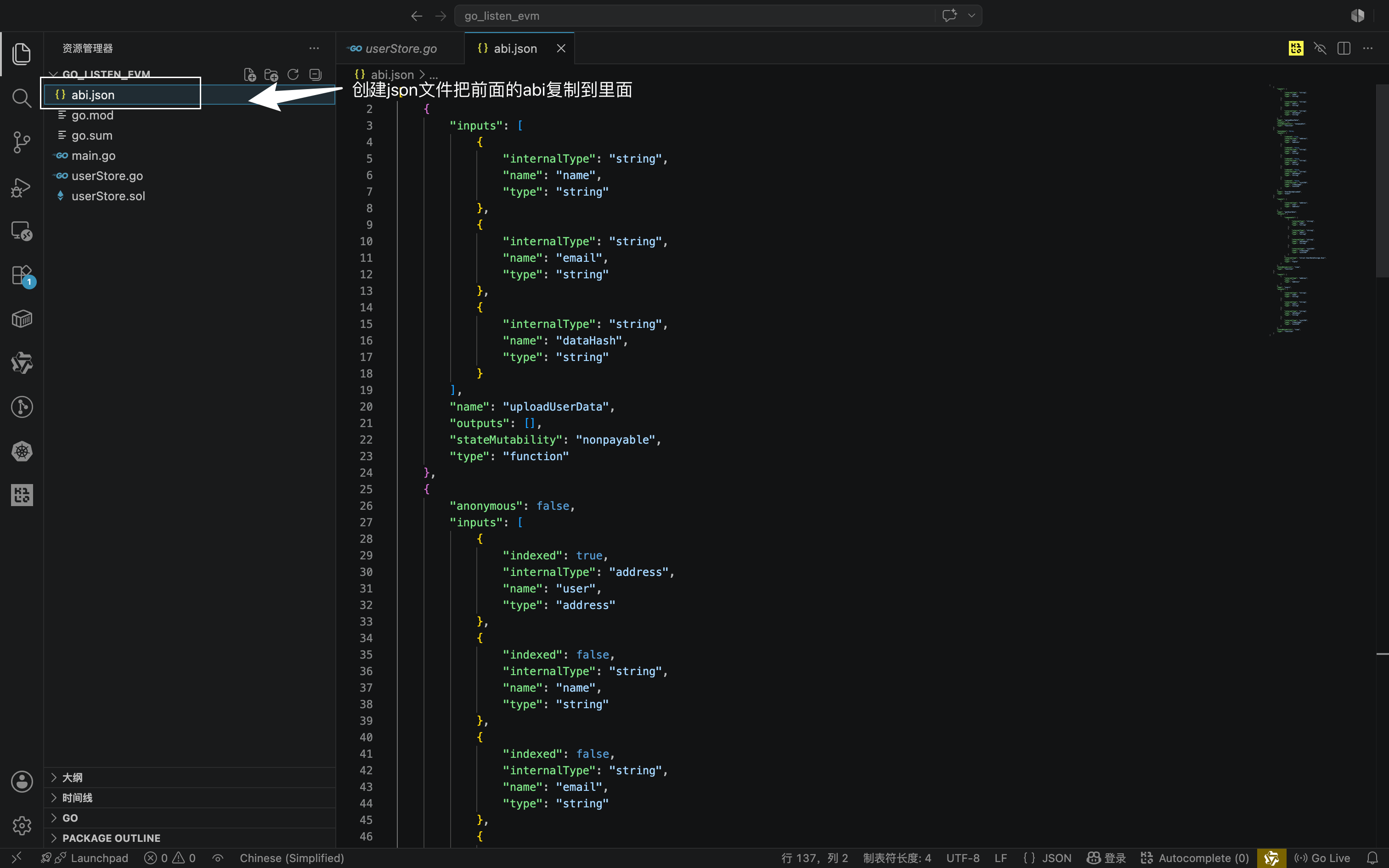
Task: Click the New File icon in explorer
Action: [x=250, y=74]
